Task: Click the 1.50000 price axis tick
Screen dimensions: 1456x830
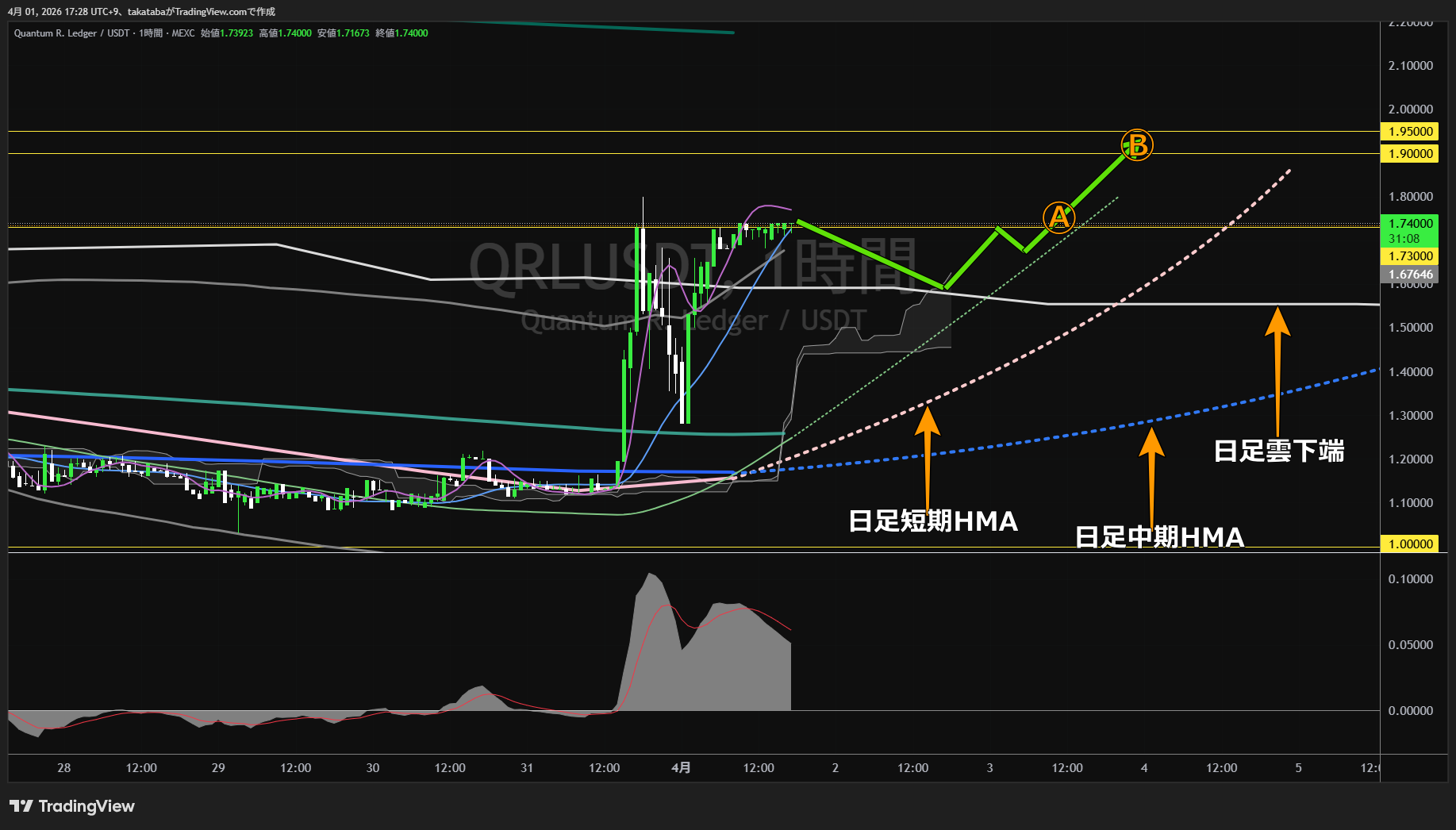Action: point(1410,328)
